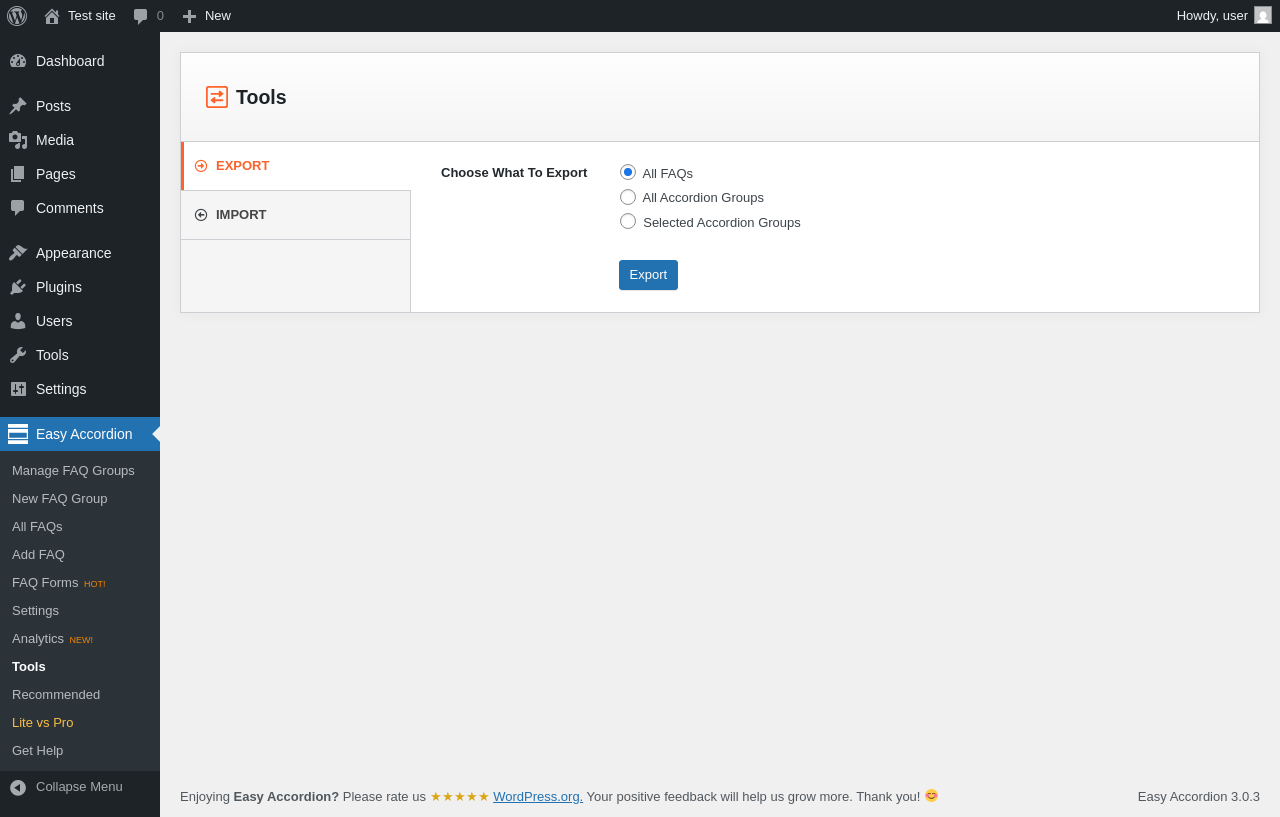The image size is (1280, 817).
Task: Open the Dashboard menu item
Action: [x=70, y=61]
